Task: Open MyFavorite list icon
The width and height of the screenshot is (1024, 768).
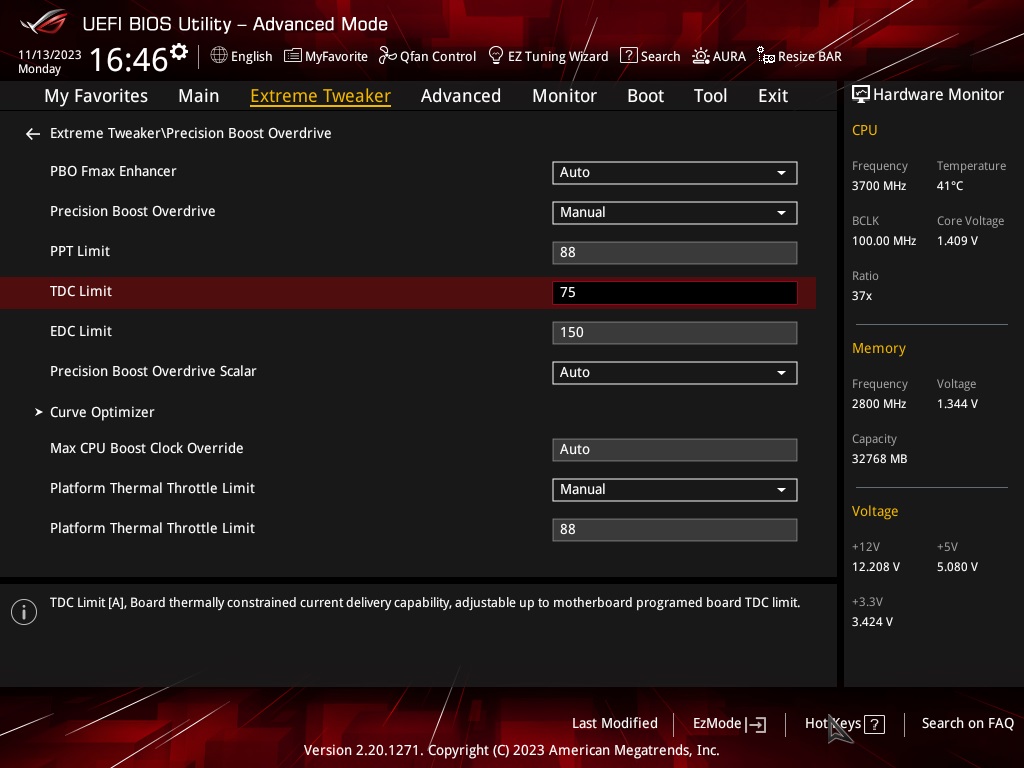Action: tap(293, 56)
